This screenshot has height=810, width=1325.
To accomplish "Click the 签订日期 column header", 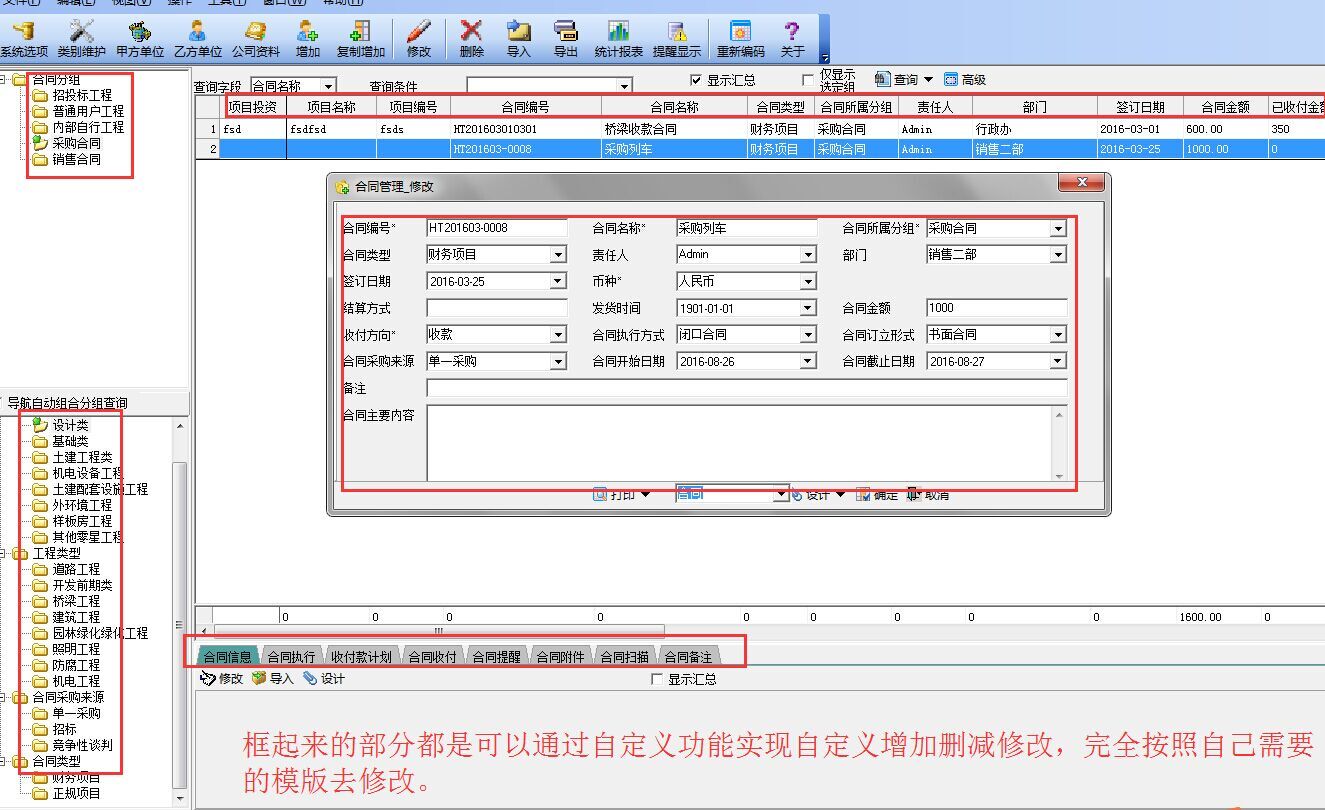I will point(1140,106).
